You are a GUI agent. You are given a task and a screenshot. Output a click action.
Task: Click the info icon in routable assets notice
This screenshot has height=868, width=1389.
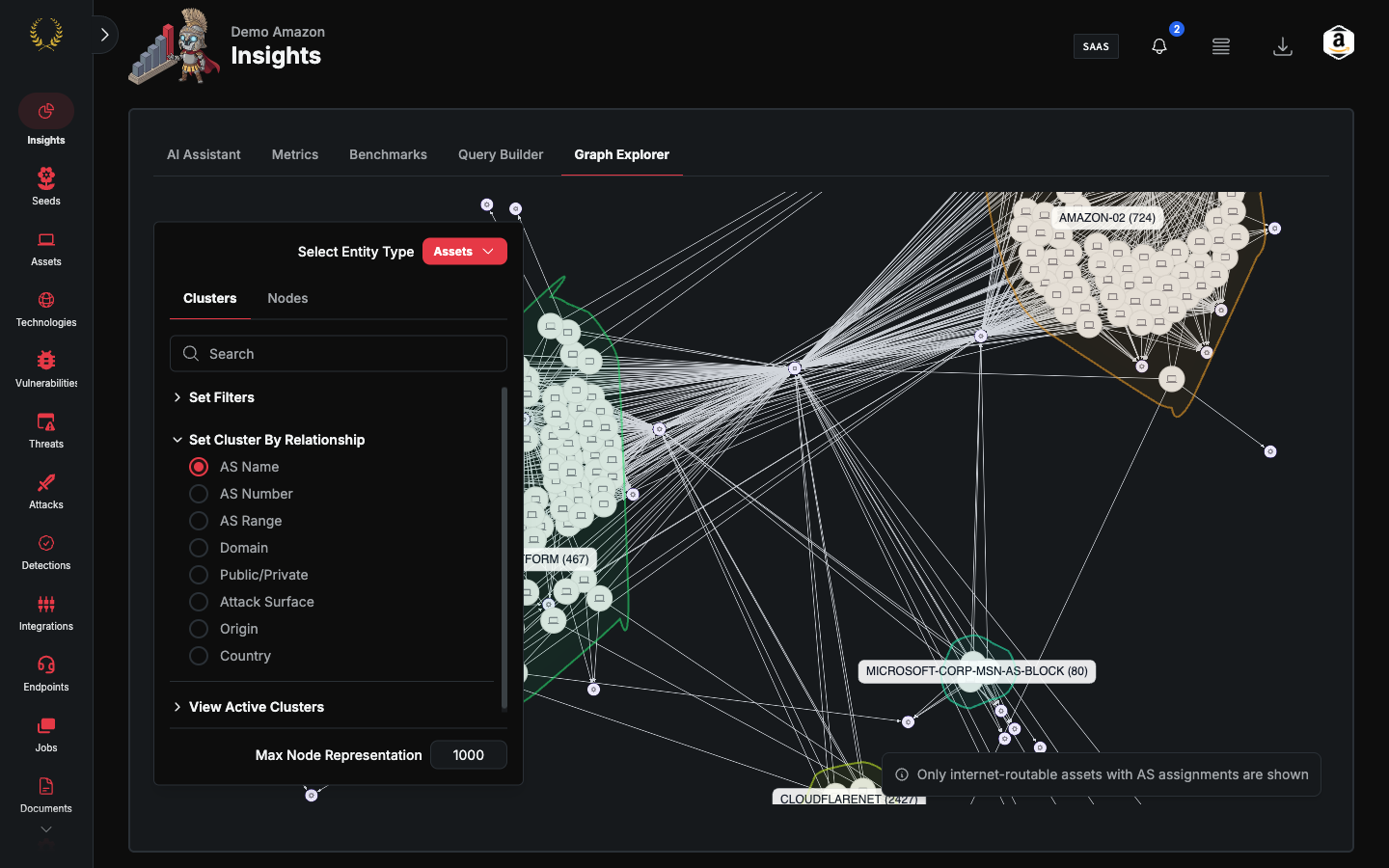[x=902, y=774]
